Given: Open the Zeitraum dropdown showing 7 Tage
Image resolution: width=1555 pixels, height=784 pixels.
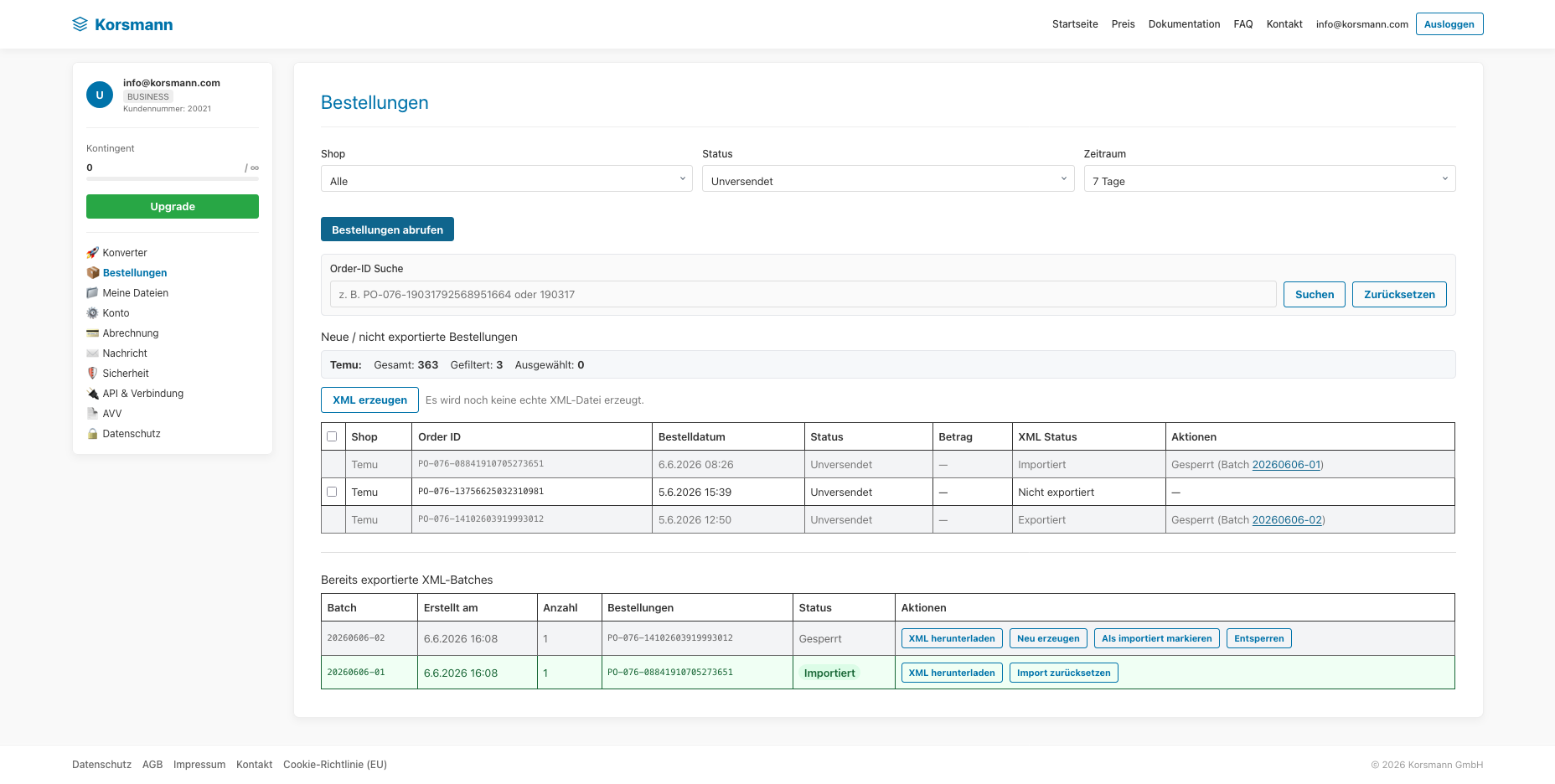Looking at the screenshot, I should [1269, 178].
